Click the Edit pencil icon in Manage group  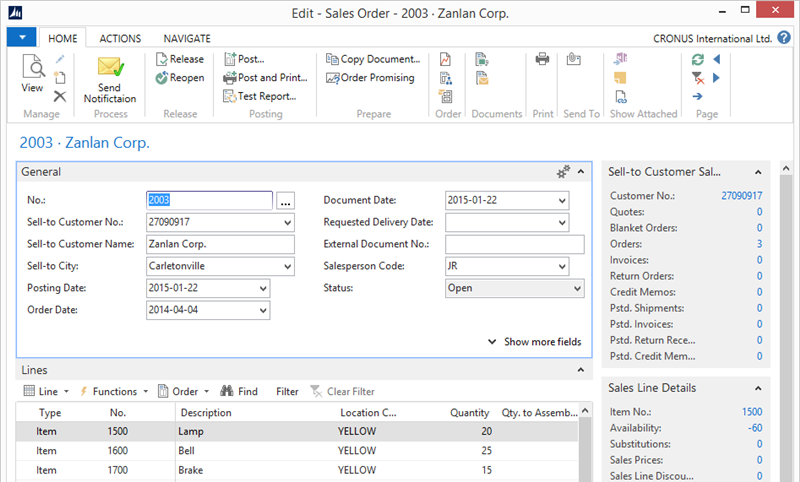click(60, 59)
